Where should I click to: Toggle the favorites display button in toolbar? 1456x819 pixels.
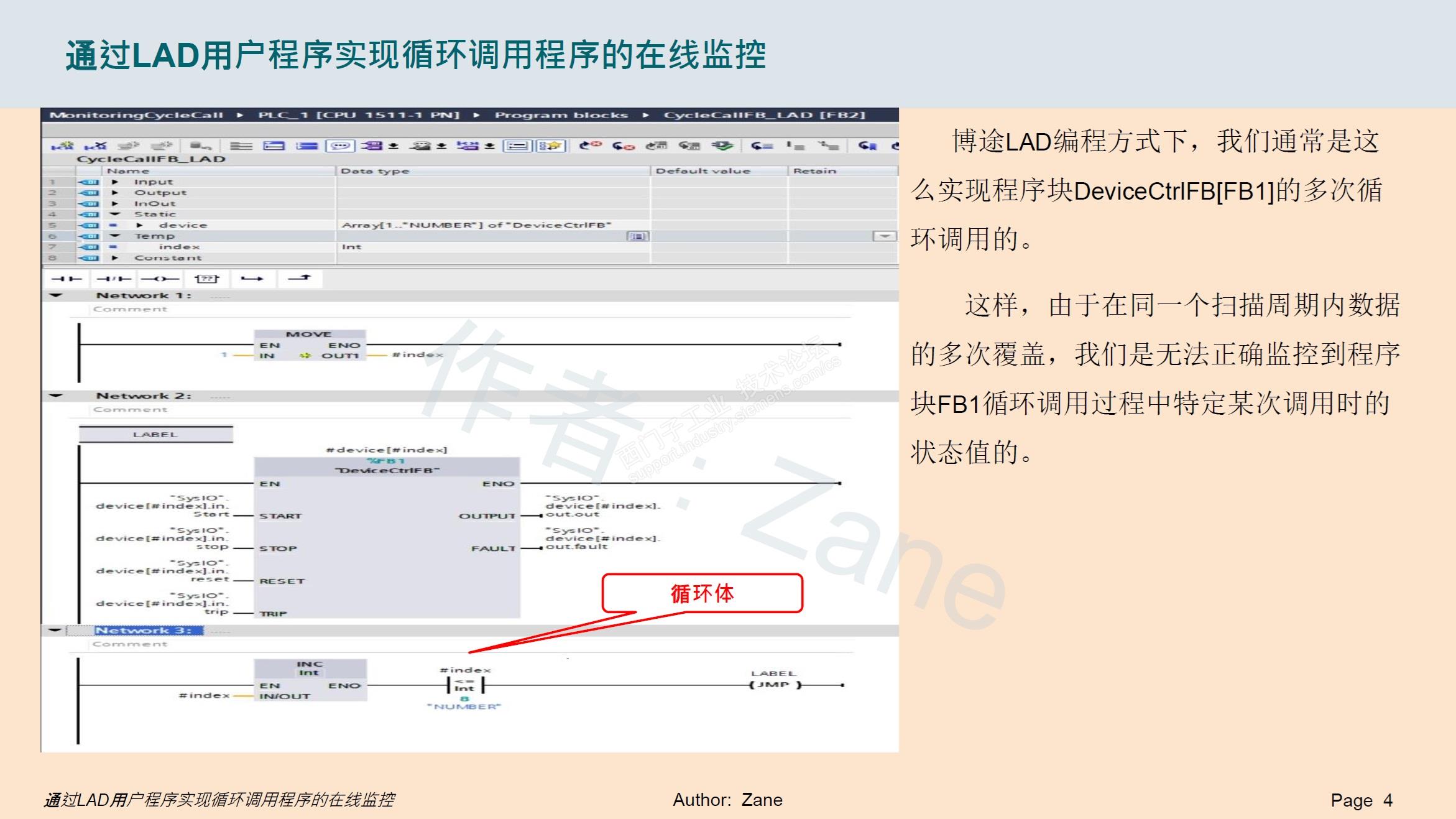click(551, 146)
